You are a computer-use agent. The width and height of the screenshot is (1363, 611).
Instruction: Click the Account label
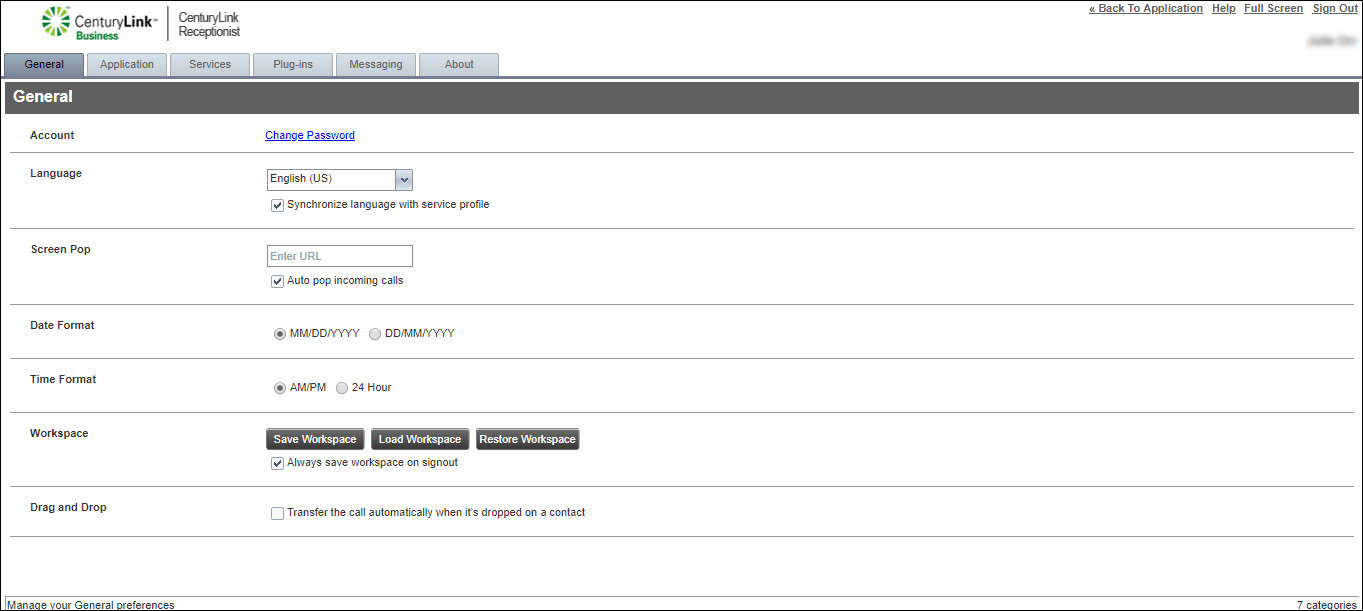(x=52, y=135)
